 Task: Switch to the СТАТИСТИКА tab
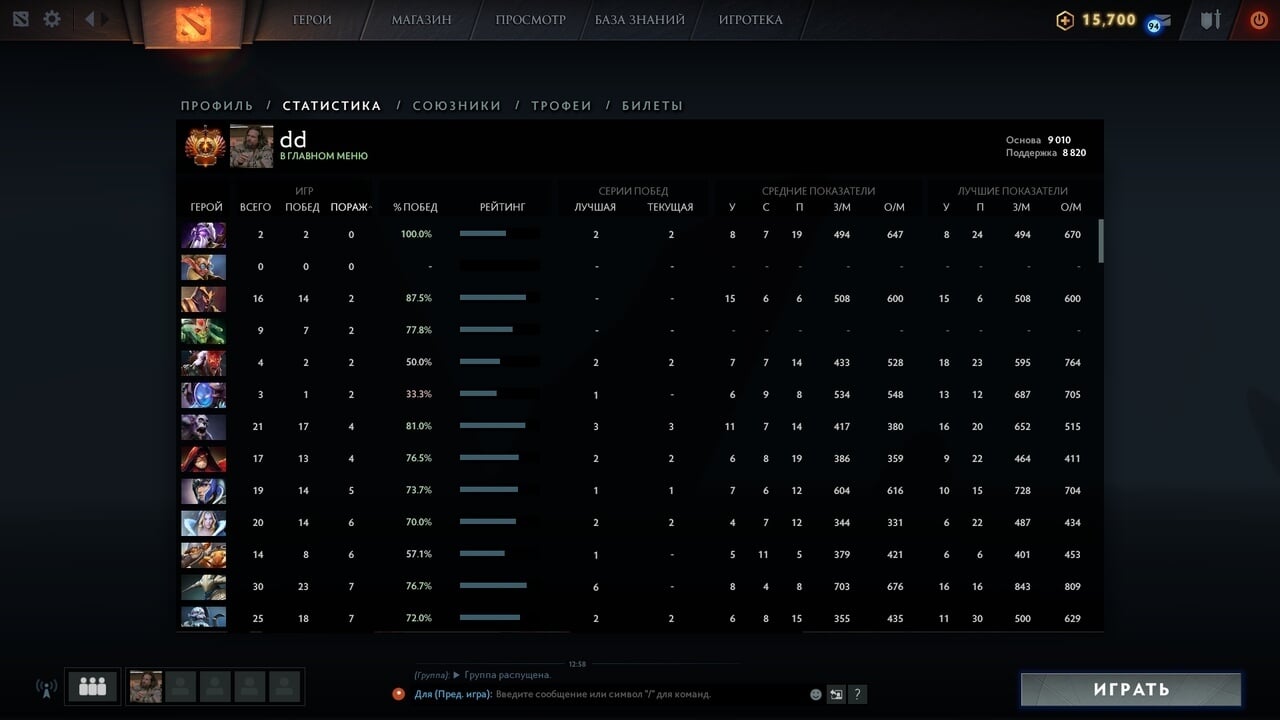332,106
